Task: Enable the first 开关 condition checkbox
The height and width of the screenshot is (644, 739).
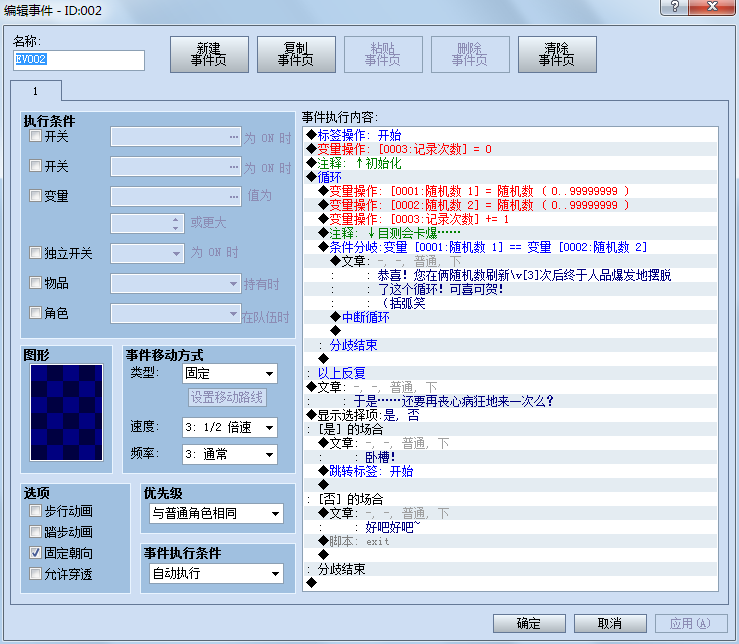Action: [35, 136]
